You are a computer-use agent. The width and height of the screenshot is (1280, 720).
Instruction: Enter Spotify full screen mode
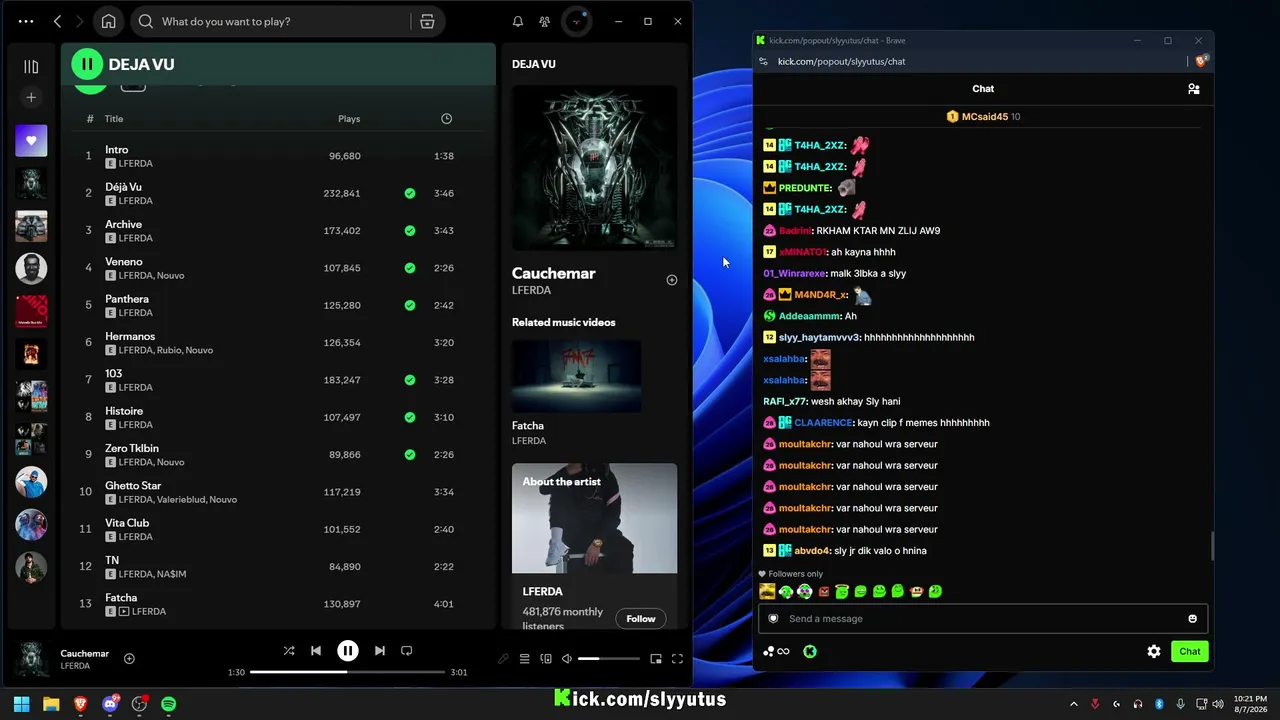point(677,659)
